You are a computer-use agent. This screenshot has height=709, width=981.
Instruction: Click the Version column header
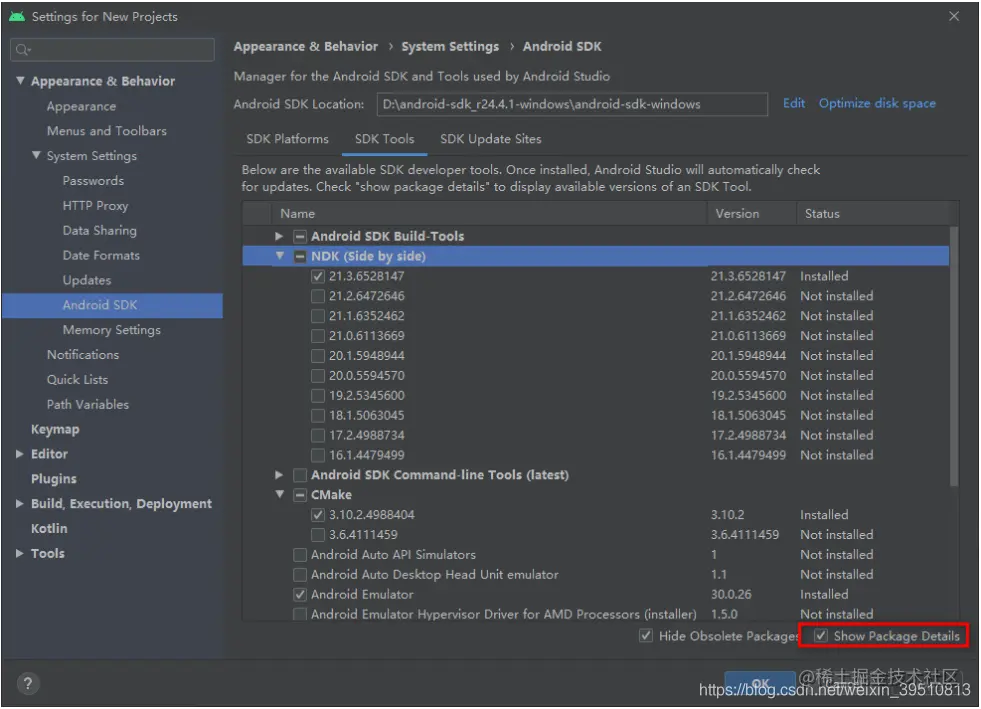tap(752, 213)
